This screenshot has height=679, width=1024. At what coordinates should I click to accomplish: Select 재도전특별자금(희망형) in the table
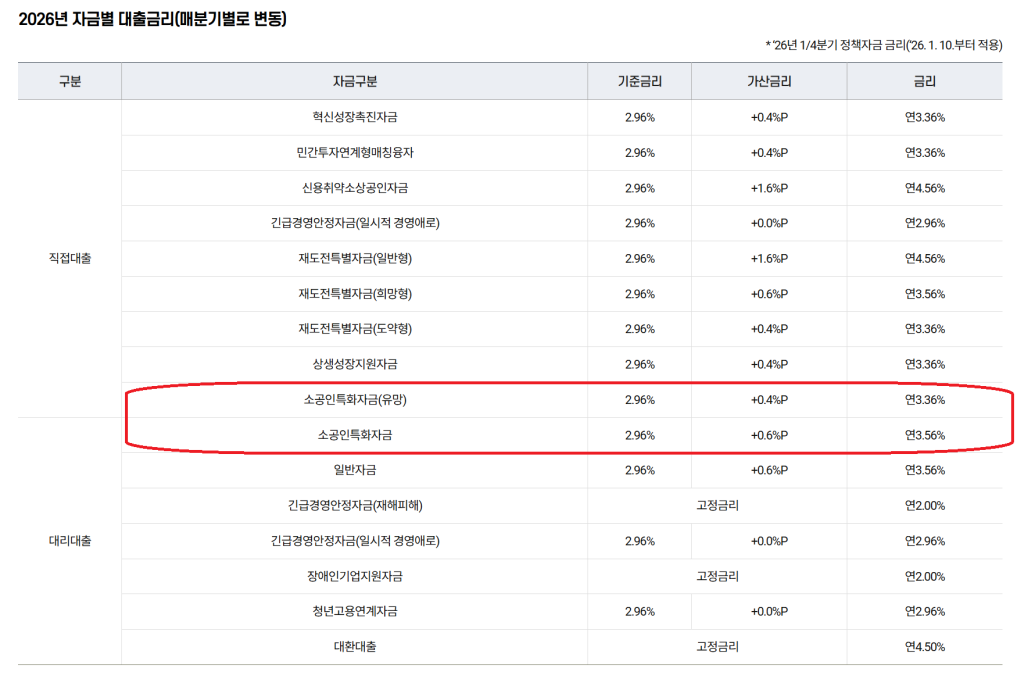click(x=354, y=294)
